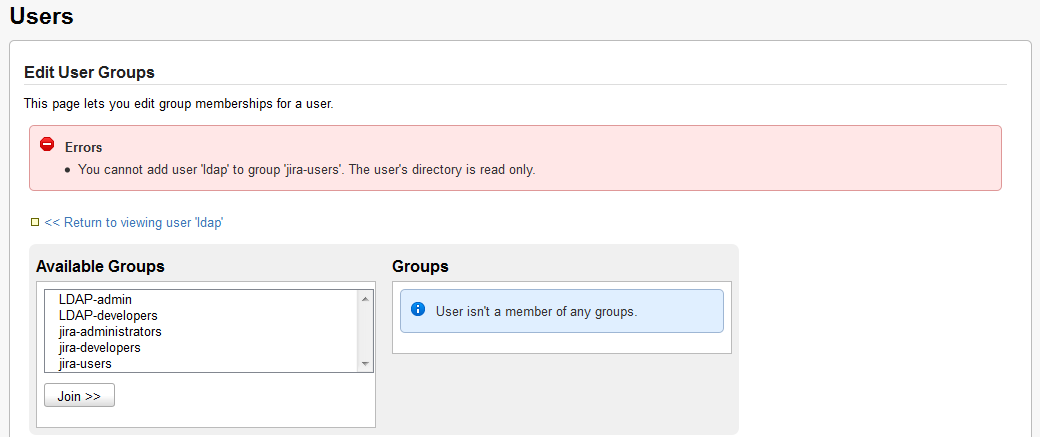The height and width of the screenshot is (437, 1040).
Task: Select jira-users in Available Groups
Action: (85, 363)
